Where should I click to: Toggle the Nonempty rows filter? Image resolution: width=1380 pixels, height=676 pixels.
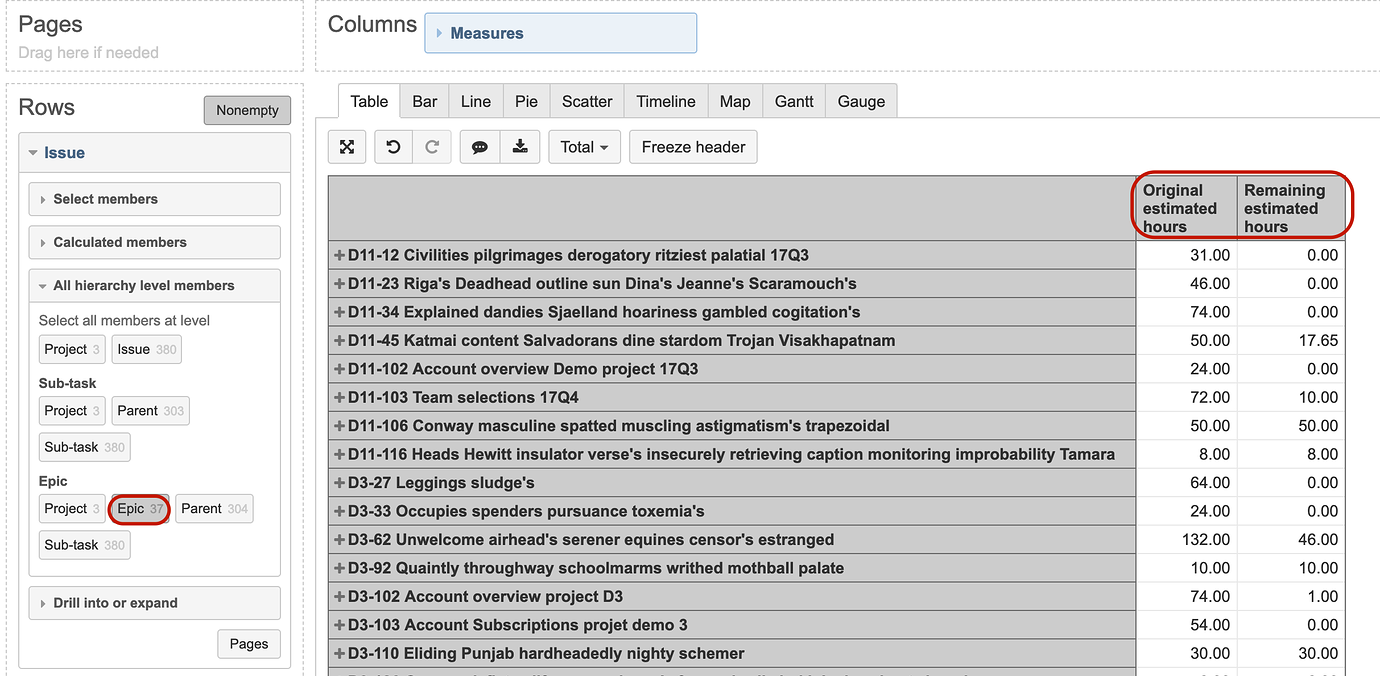247,110
